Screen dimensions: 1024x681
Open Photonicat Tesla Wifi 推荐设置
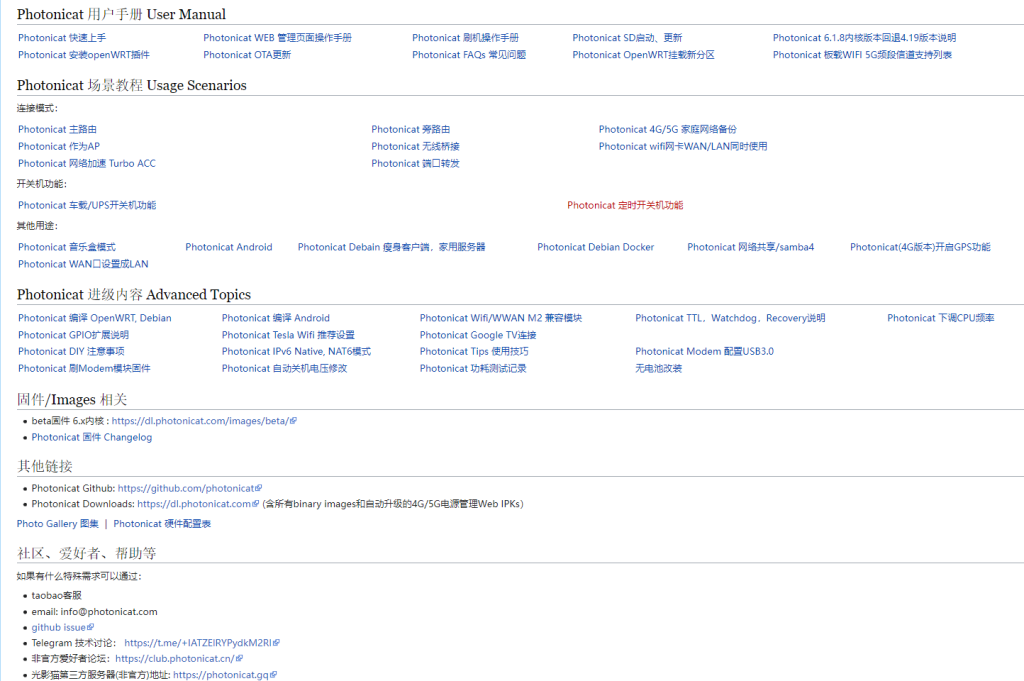[x=288, y=335]
